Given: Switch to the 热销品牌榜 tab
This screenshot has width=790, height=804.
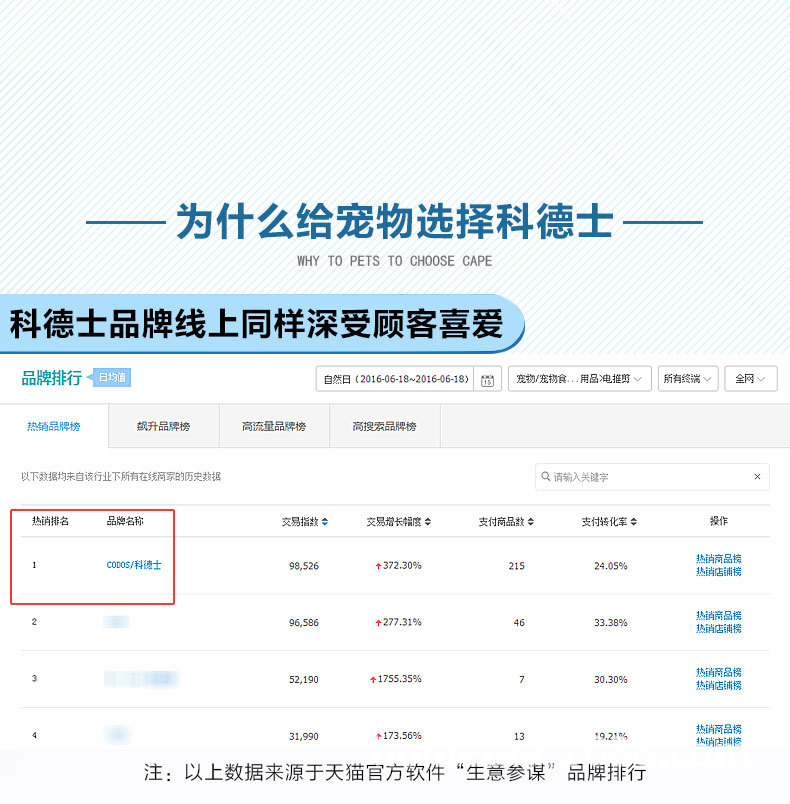Looking at the screenshot, I should pyautogui.click(x=54, y=426).
